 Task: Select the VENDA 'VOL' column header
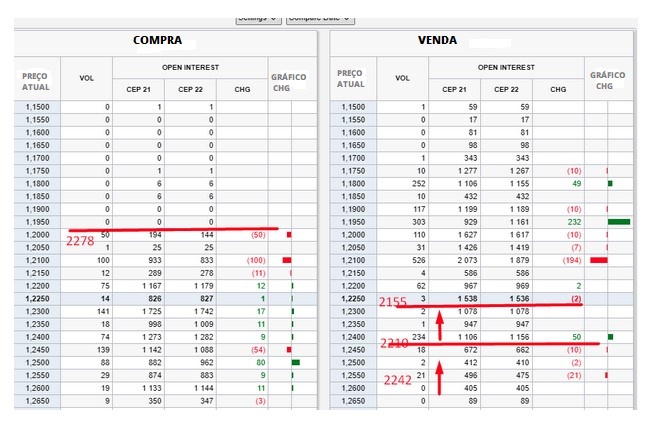pyautogui.click(x=402, y=78)
